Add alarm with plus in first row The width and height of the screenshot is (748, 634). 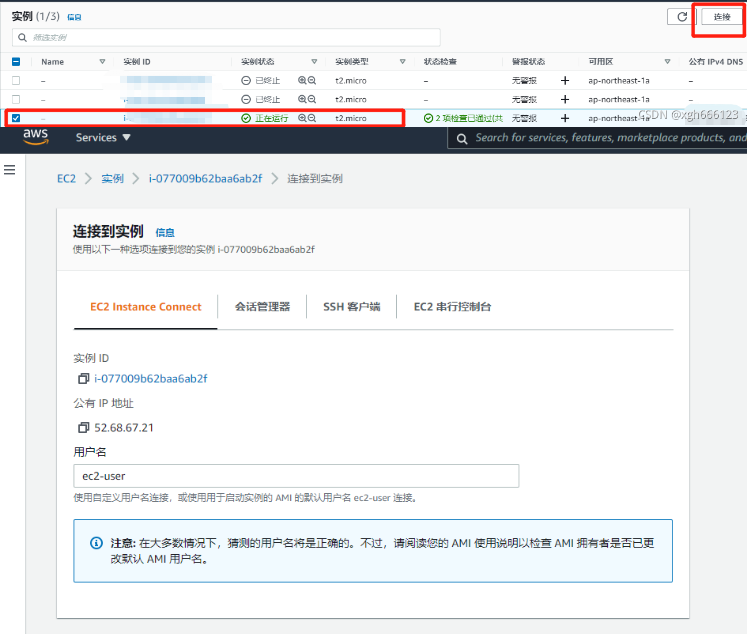click(565, 80)
